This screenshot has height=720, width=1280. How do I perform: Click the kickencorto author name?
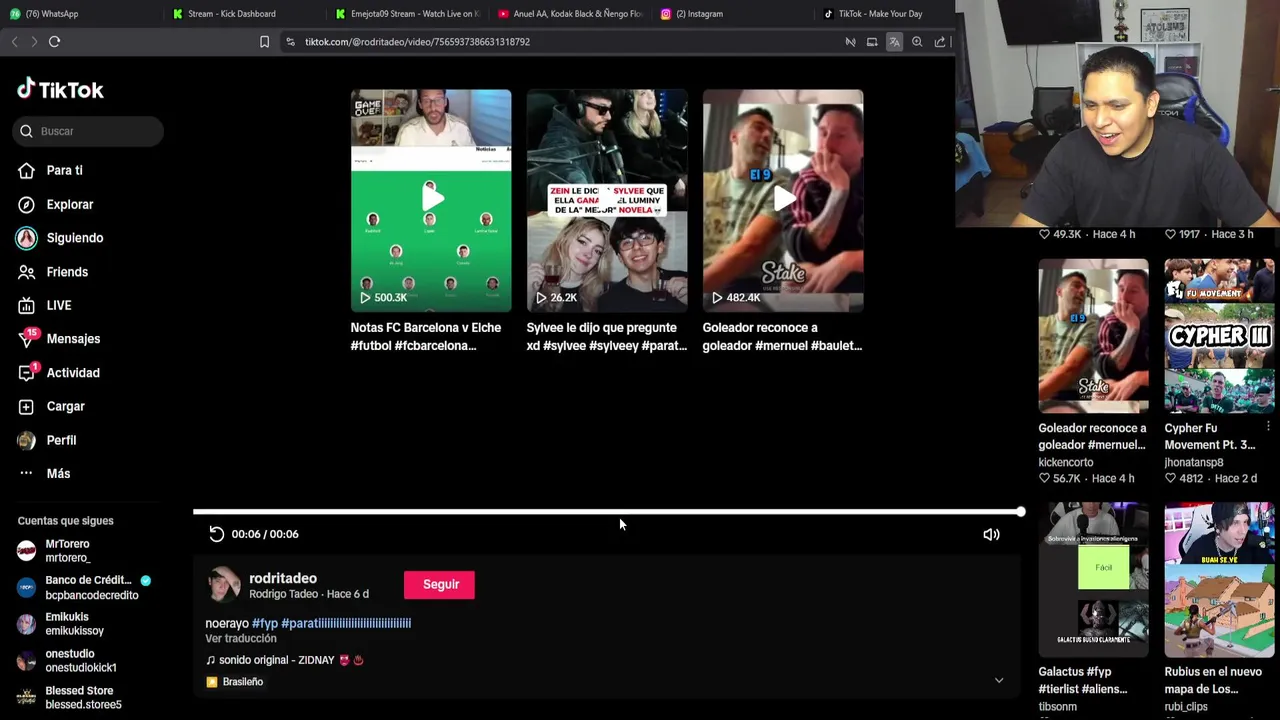1066,463
